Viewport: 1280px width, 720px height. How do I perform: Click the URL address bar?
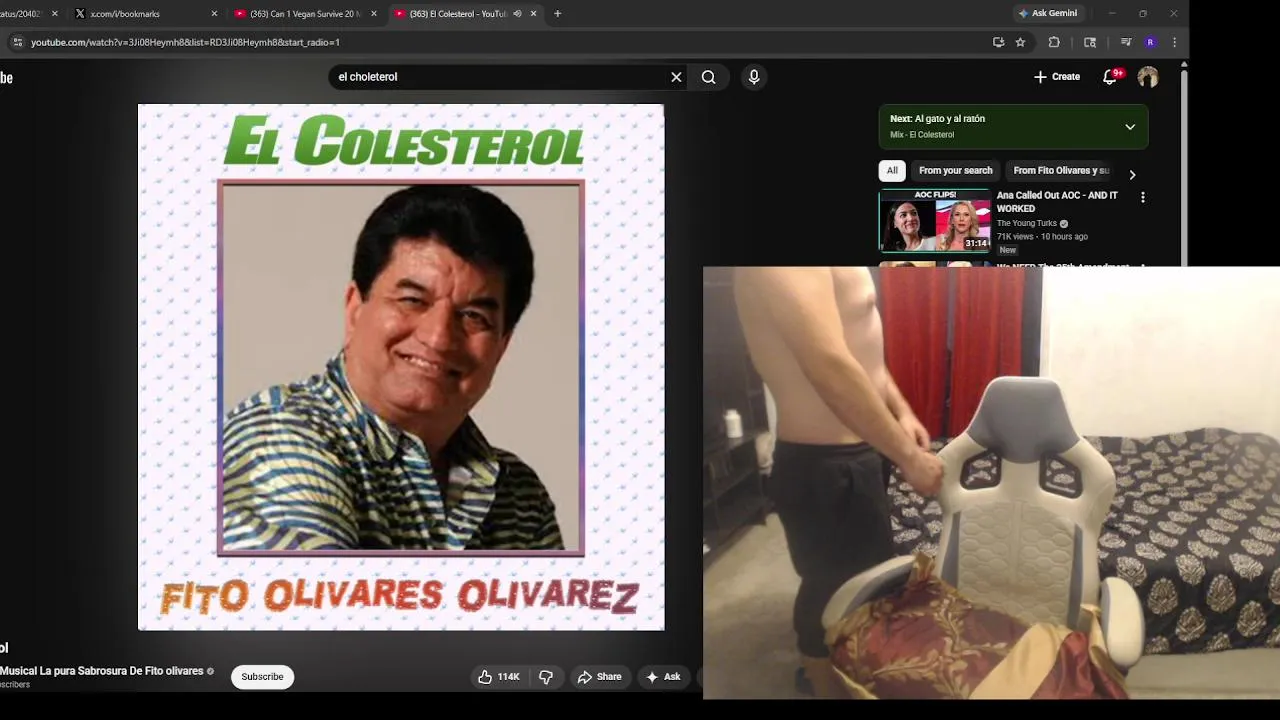[500, 42]
